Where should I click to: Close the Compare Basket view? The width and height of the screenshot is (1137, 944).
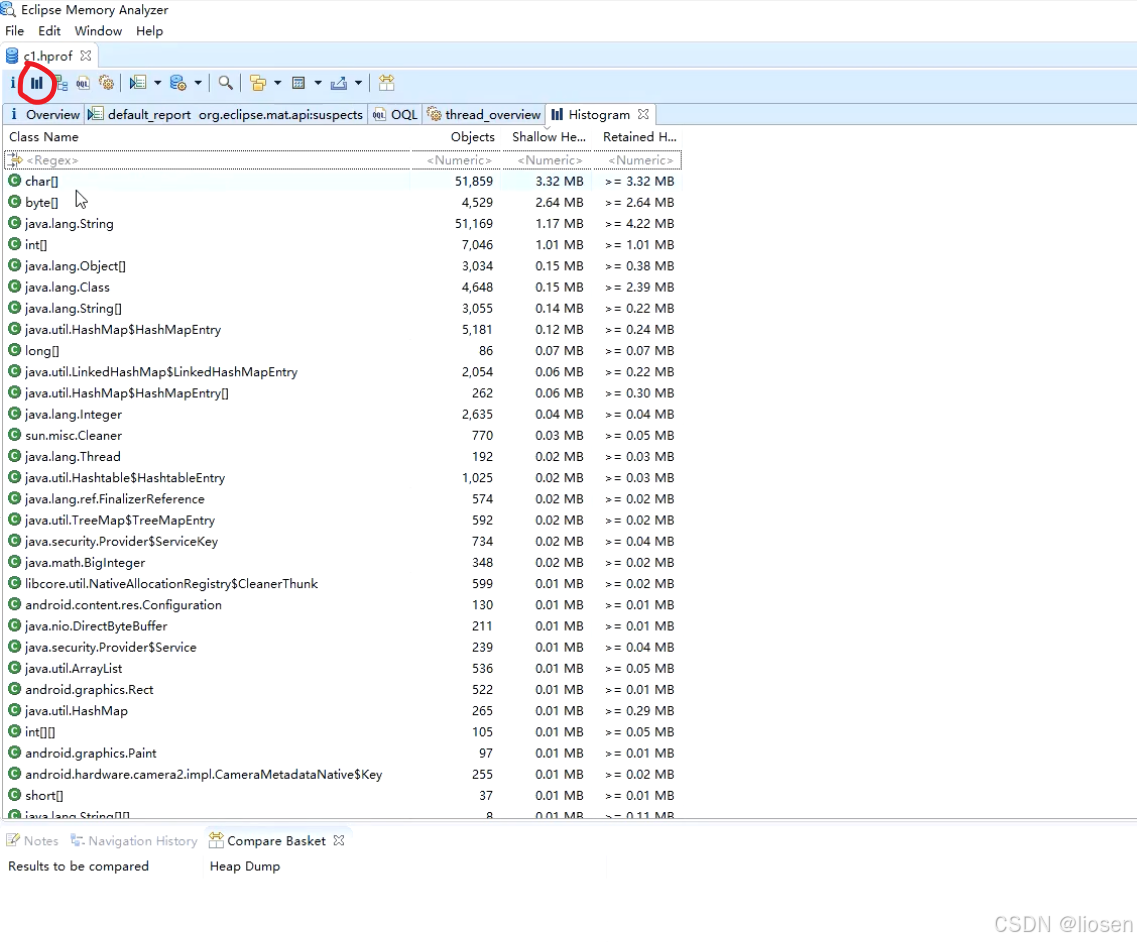[339, 841]
